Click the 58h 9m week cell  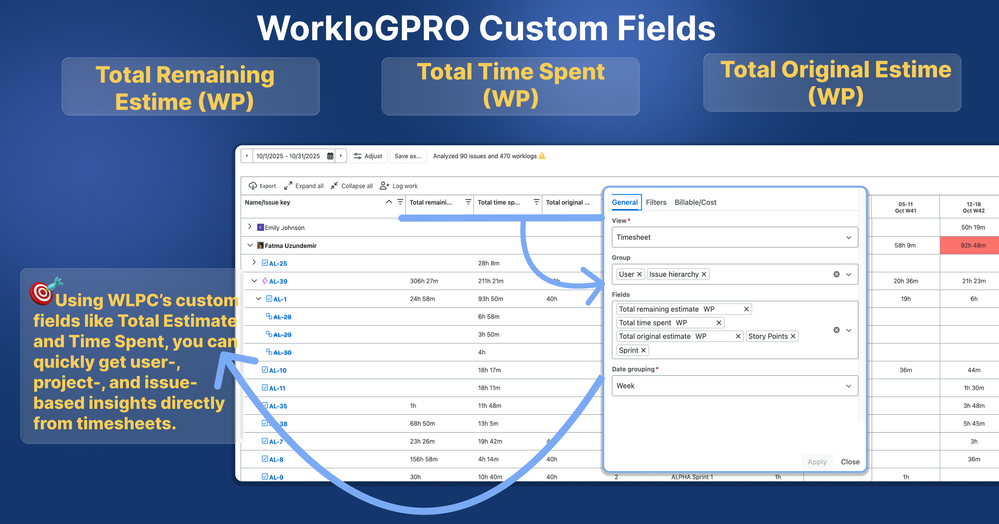tap(905, 245)
